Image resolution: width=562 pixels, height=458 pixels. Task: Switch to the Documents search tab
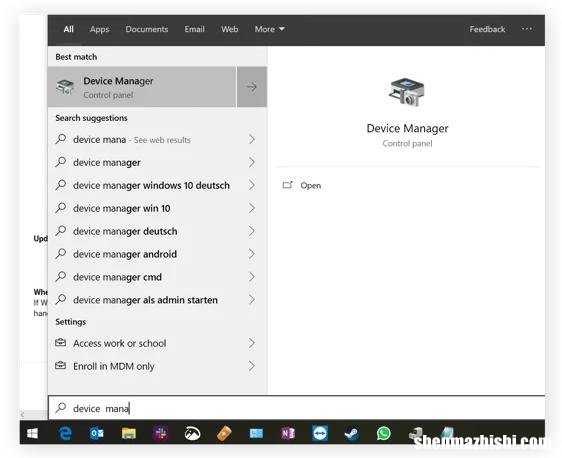[147, 29]
